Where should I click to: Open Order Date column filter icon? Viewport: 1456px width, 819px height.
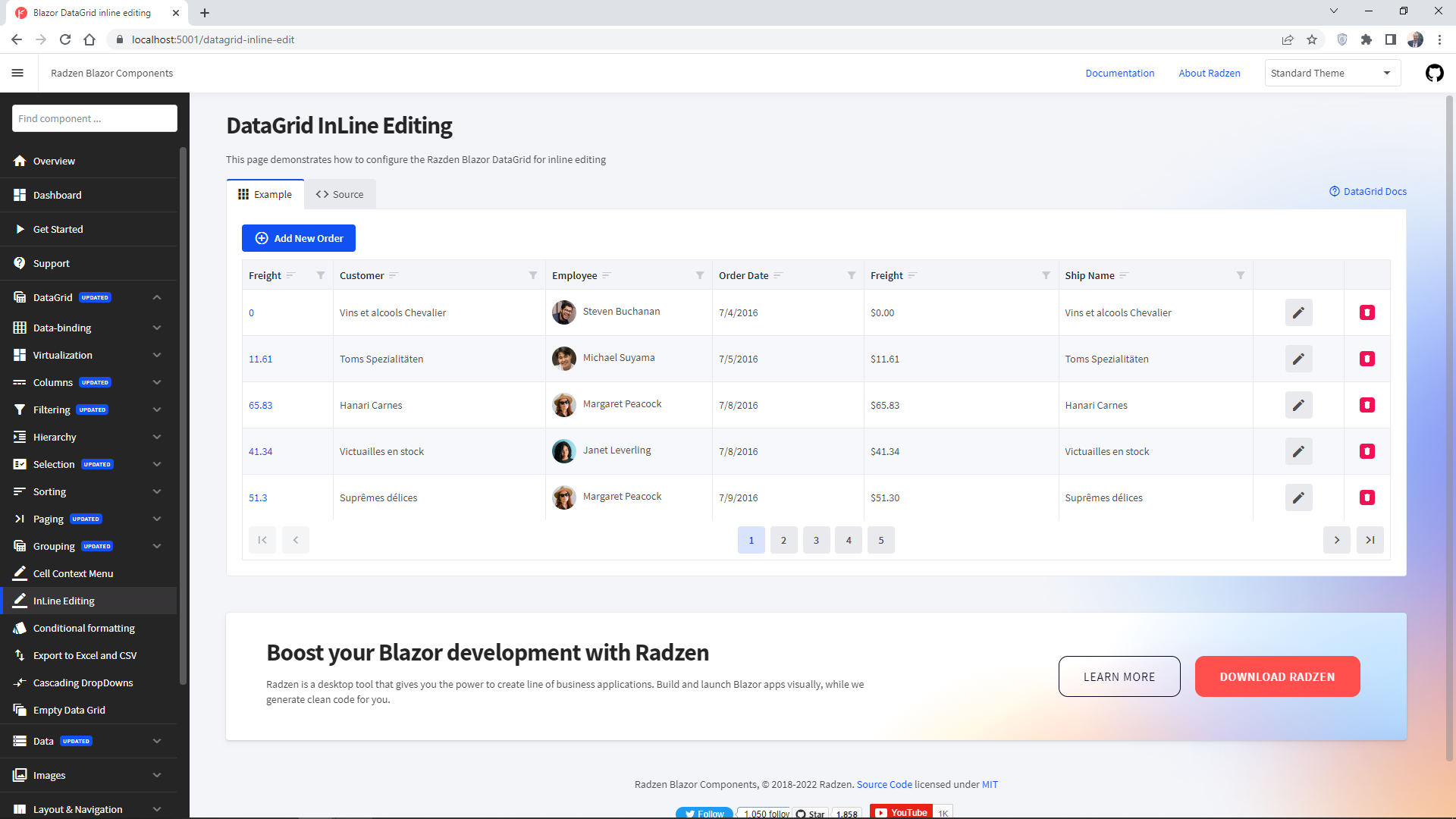click(x=852, y=275)
